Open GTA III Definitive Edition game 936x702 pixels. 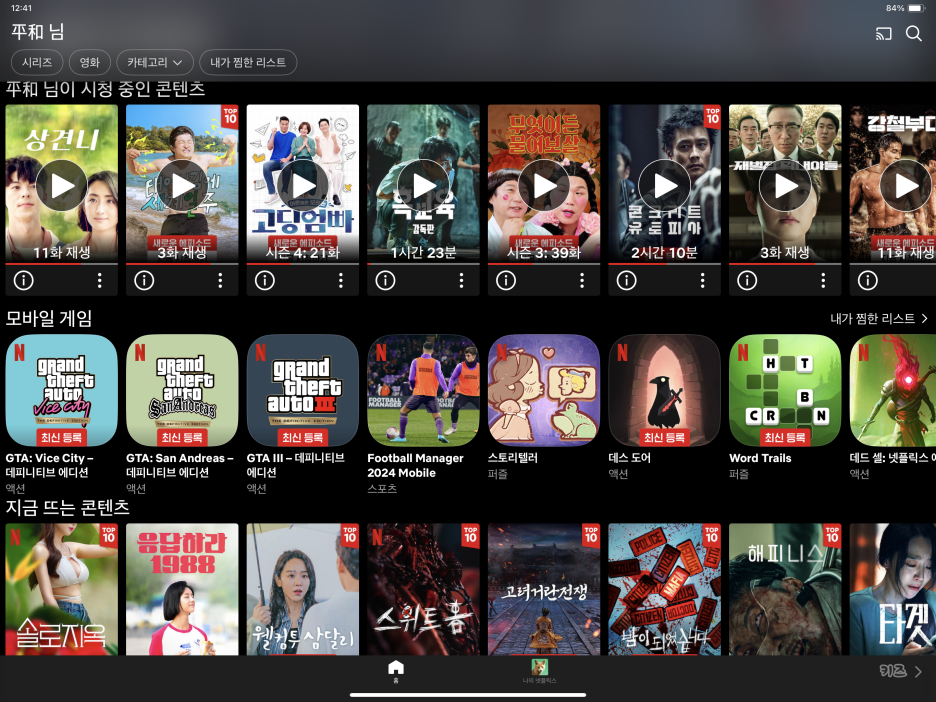point(303,390)
